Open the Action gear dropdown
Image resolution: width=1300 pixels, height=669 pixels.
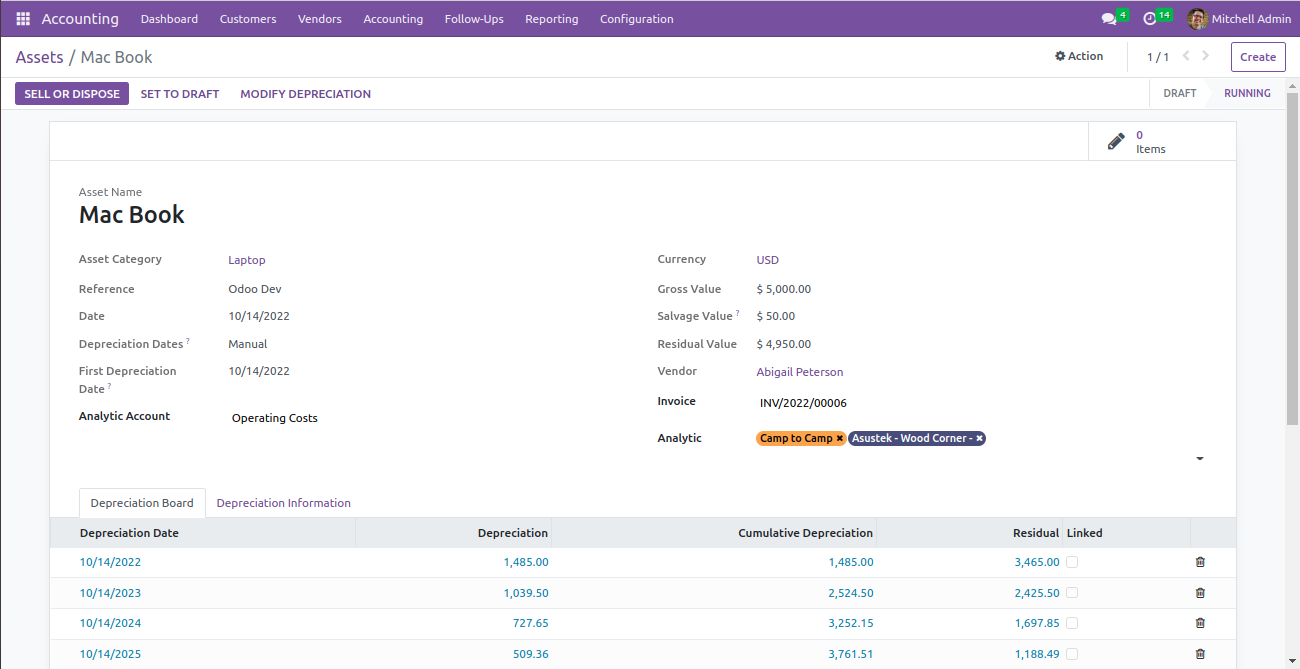click(x=1079, y=57)
